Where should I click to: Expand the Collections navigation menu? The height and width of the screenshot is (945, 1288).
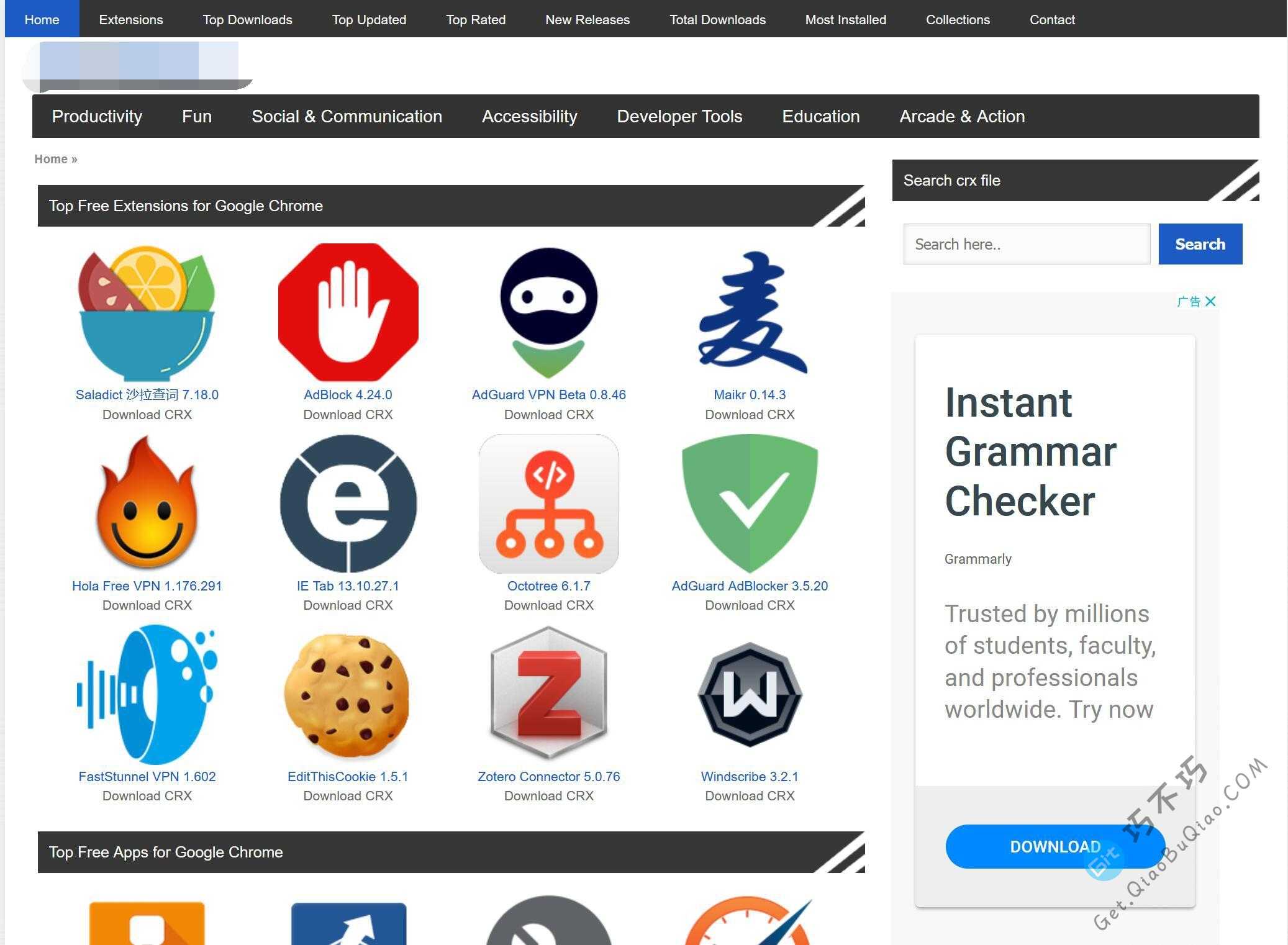[x=957, y=19]
